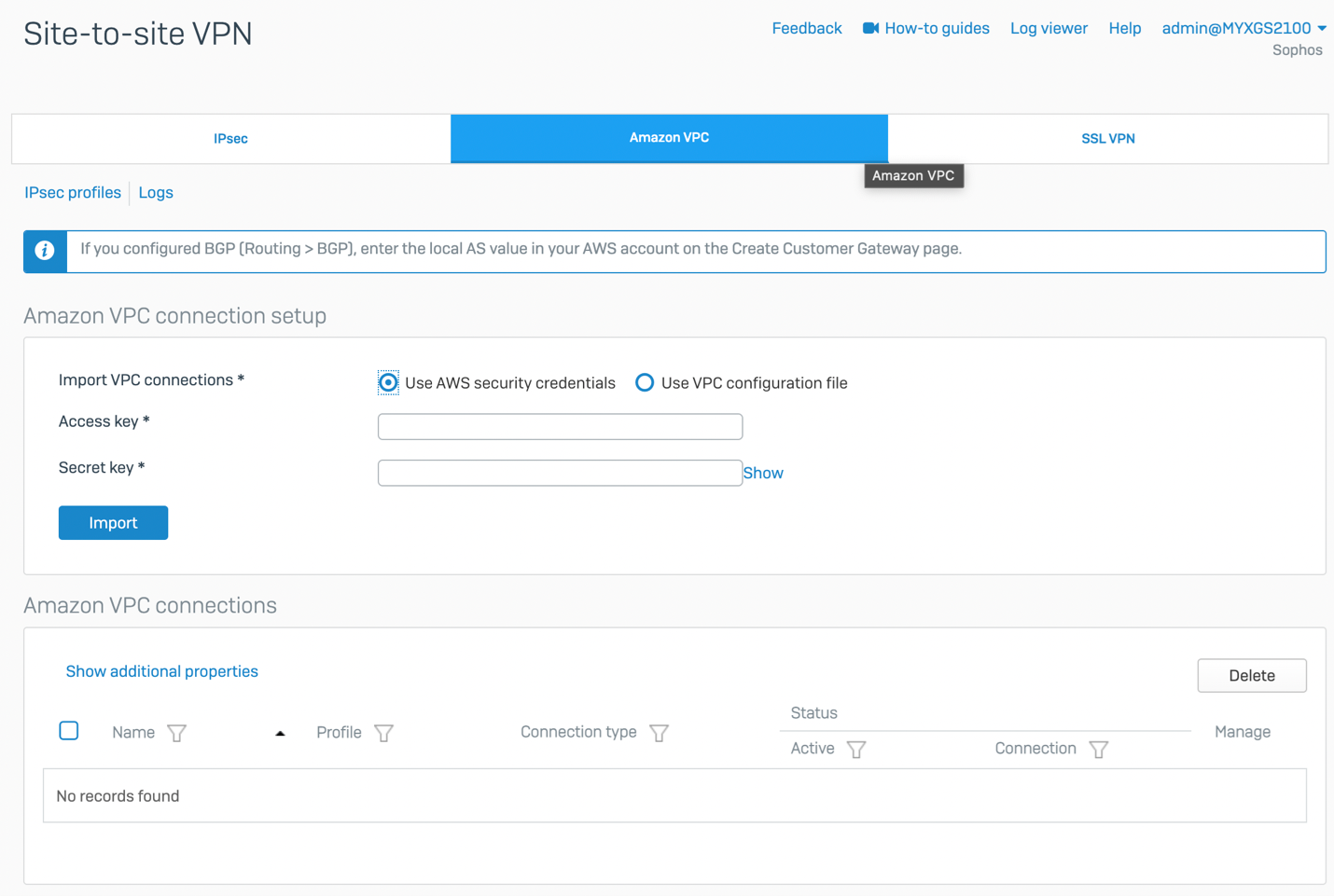Open the Profile column filter icon

383,733
